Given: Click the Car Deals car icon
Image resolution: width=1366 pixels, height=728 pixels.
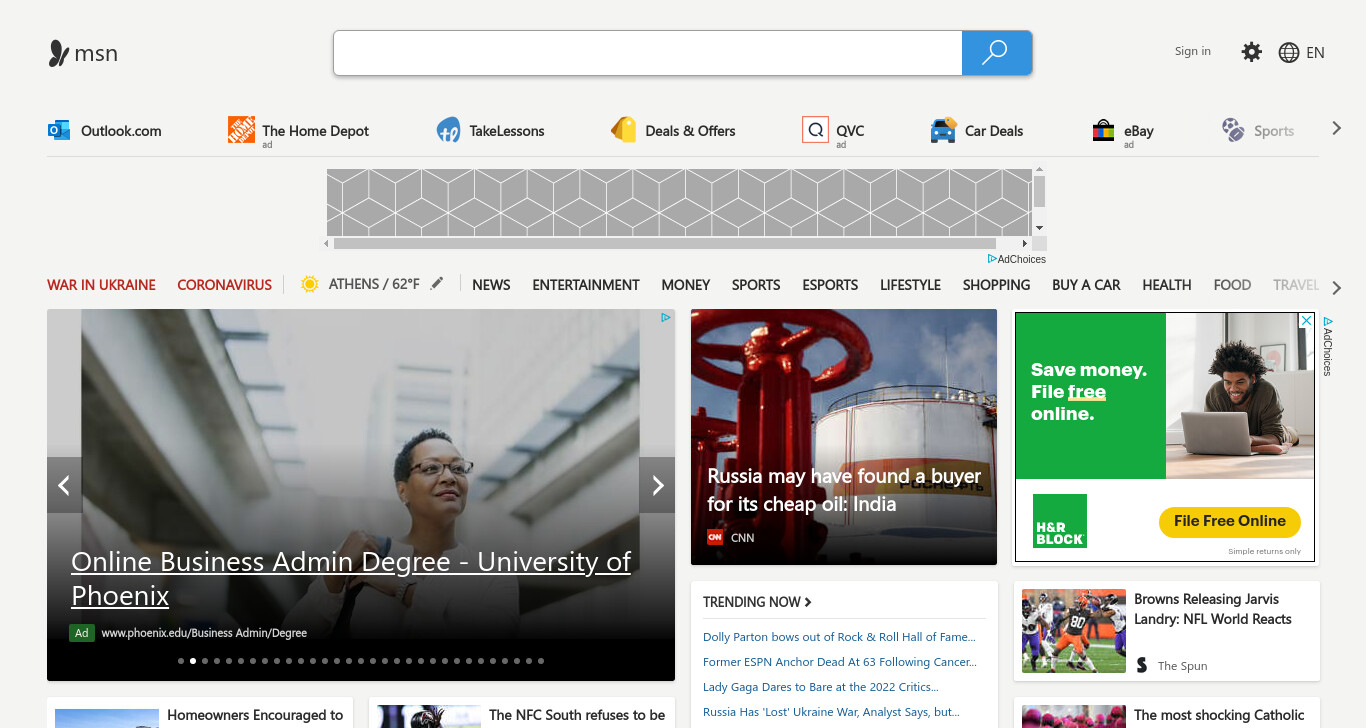Looking at the screenshot, I should point(943,130).
